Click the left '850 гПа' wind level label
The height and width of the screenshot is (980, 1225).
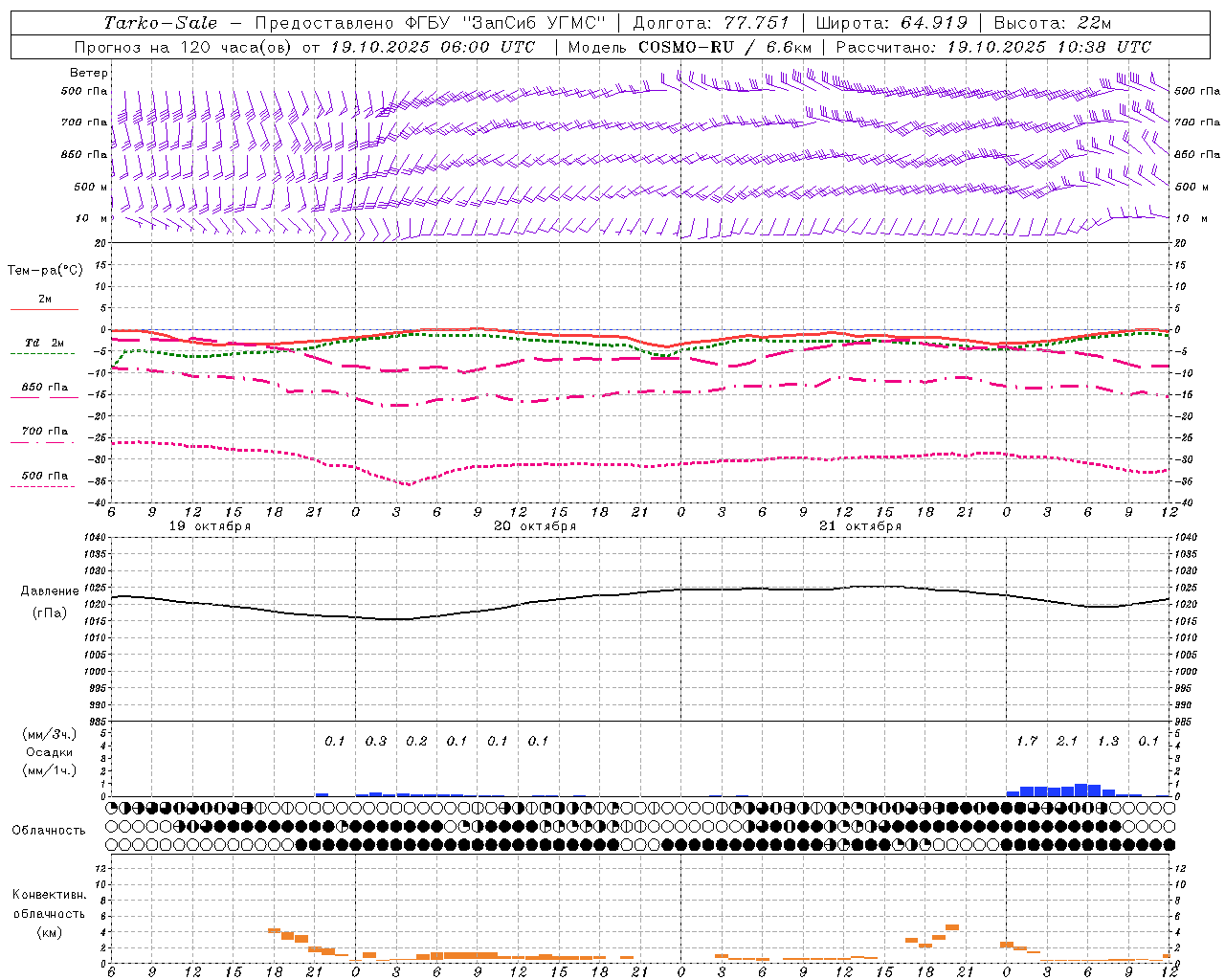pyautogui.click(x=84, y=154)
